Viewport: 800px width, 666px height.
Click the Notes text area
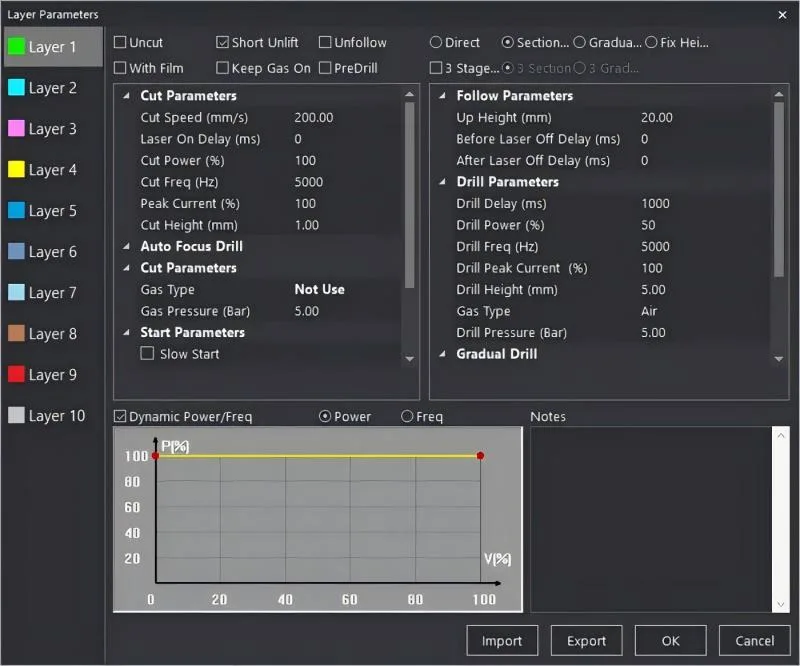tap(652, 520)
